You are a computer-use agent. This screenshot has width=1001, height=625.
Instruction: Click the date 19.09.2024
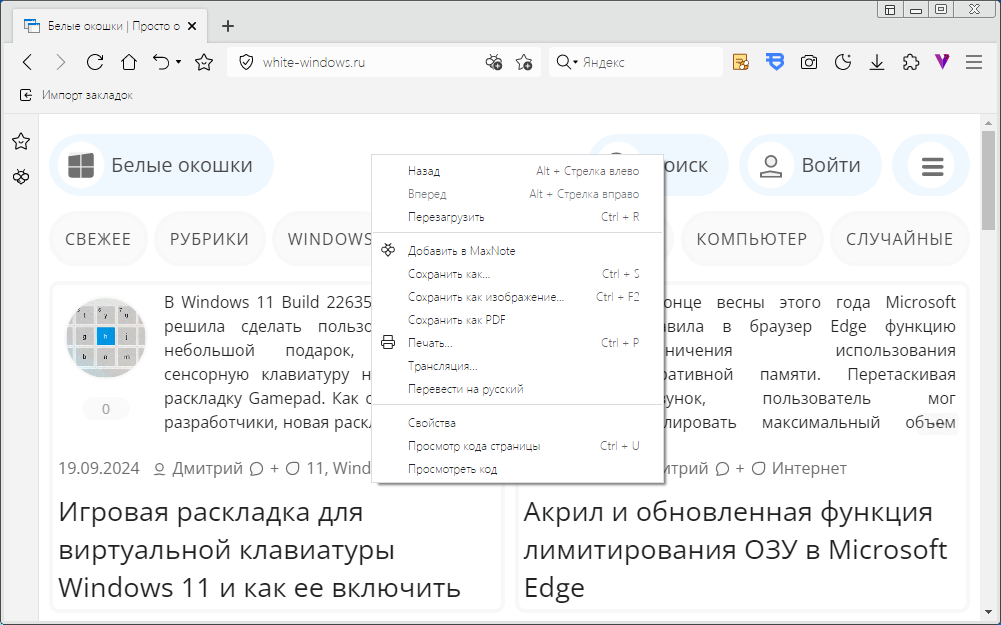[99, 468]
